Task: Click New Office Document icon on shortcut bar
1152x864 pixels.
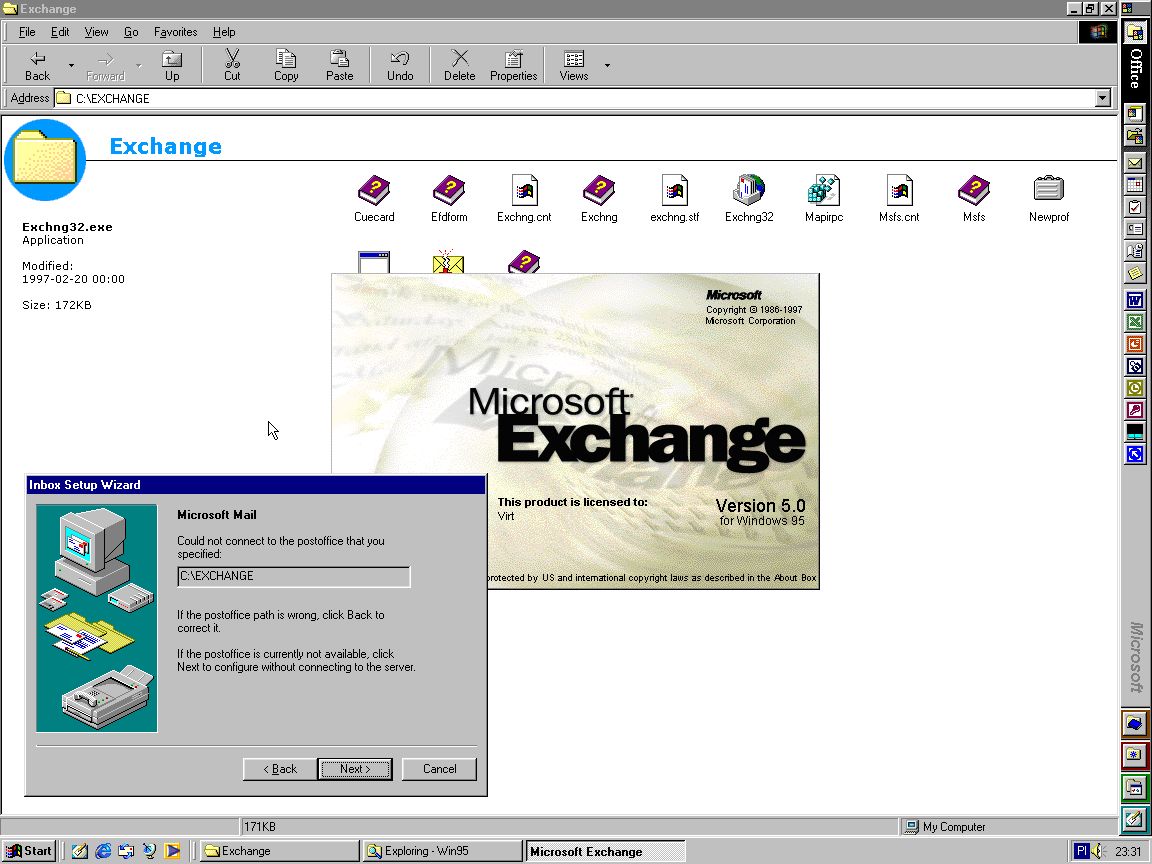Action: (x=1135, y=114)
